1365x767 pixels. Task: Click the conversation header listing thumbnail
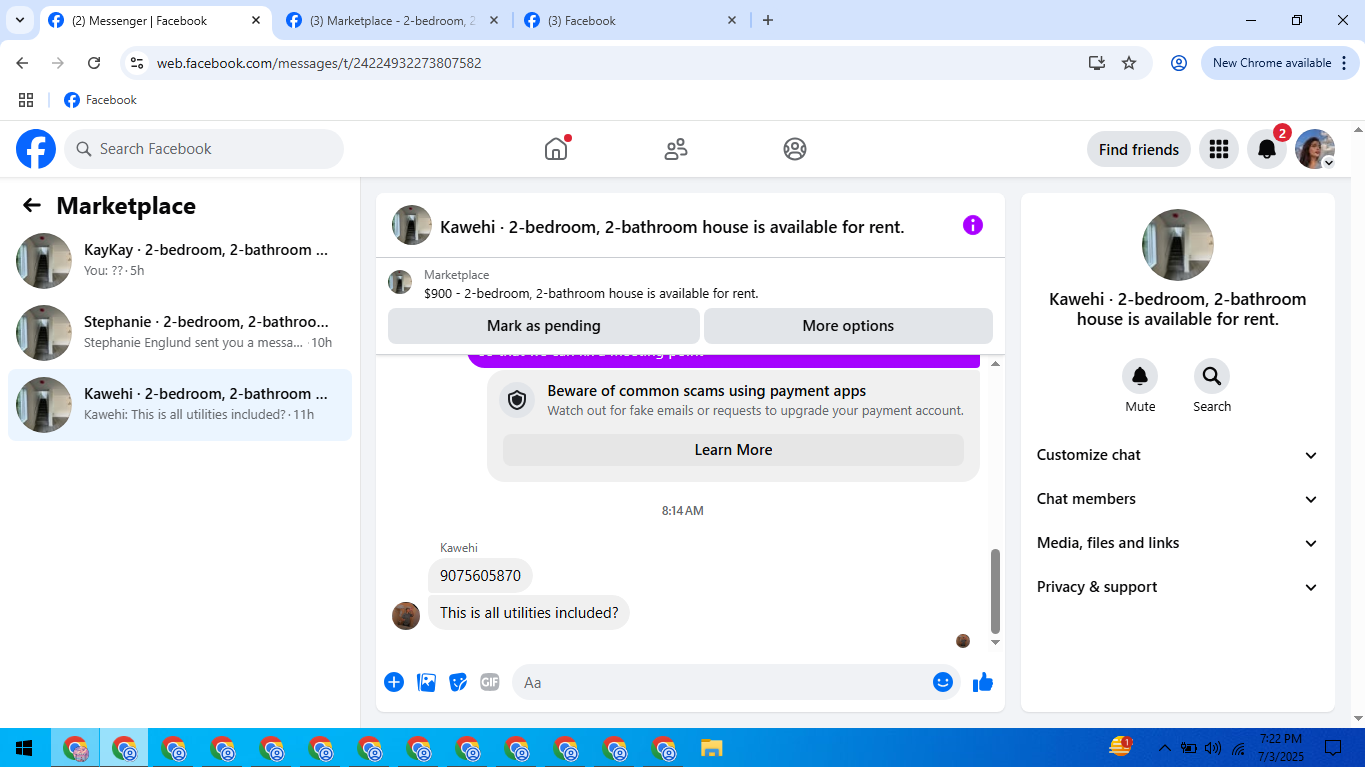tap(412, 225)
